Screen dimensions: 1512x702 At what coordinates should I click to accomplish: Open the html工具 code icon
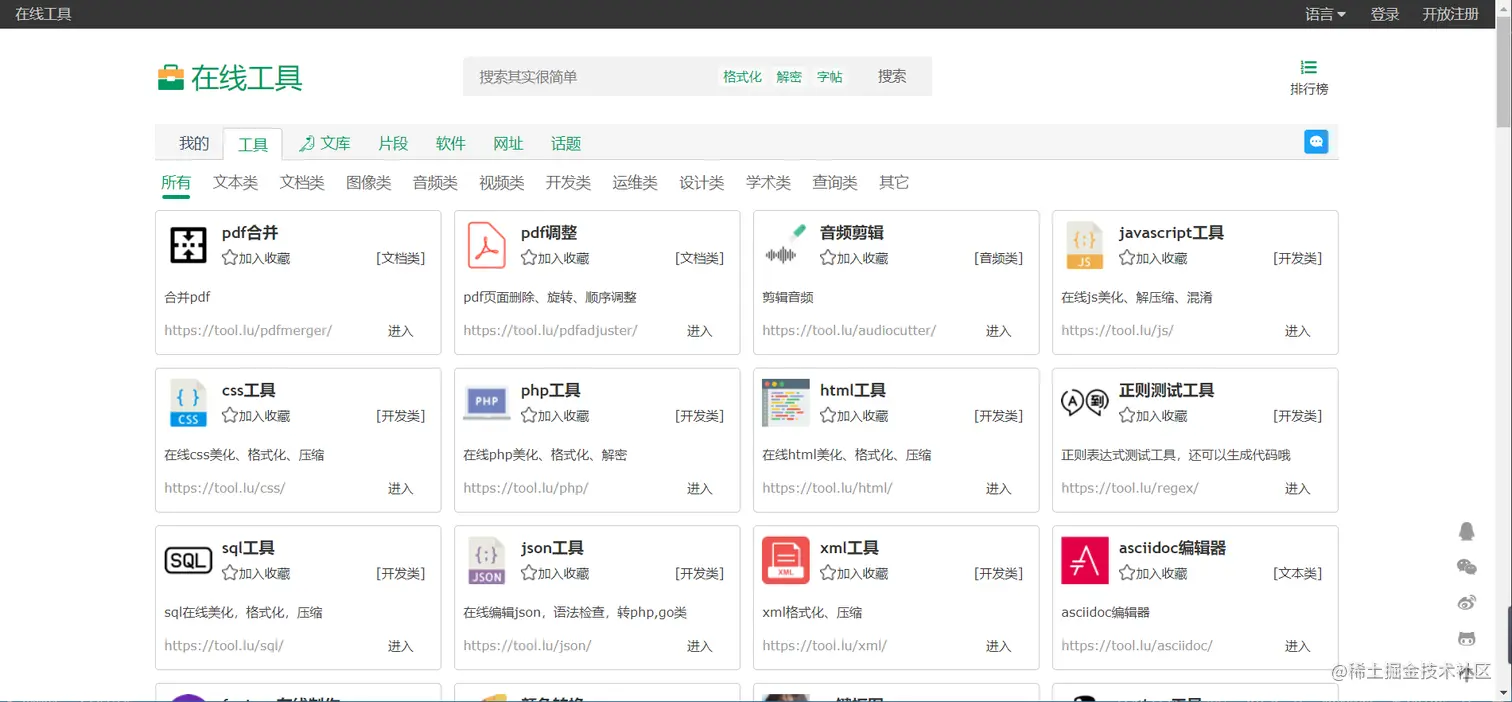[x=786, y=403]
